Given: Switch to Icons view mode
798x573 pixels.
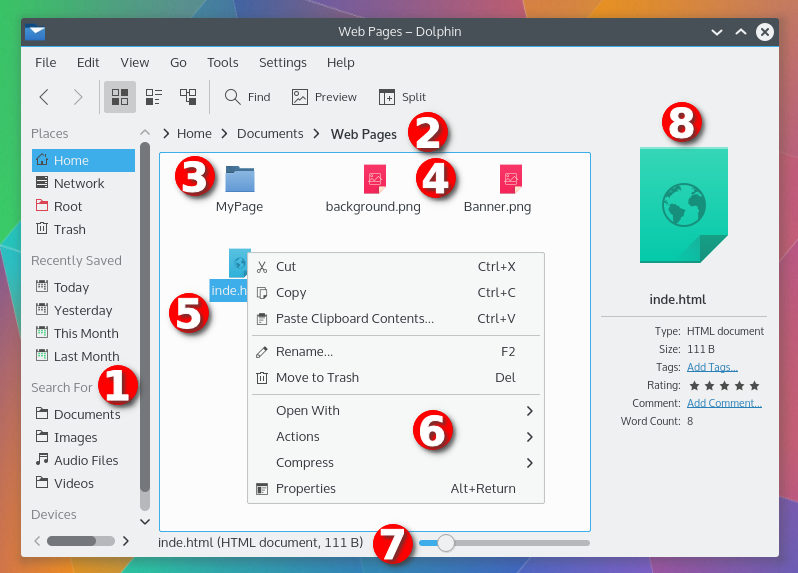Looking at the screenshot, I should 120,97.
